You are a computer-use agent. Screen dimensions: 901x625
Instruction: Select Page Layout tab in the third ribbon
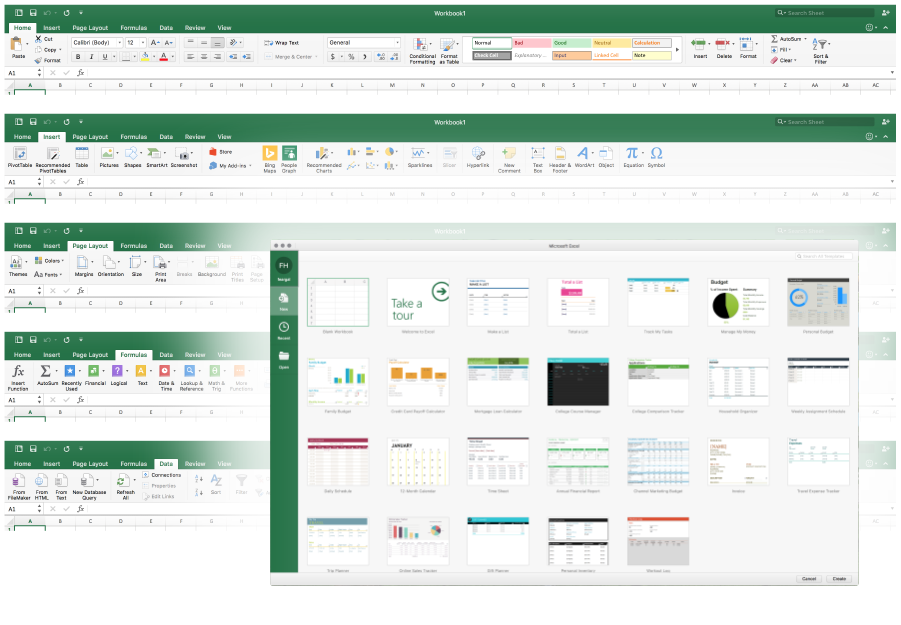click(x=90, y=246)
